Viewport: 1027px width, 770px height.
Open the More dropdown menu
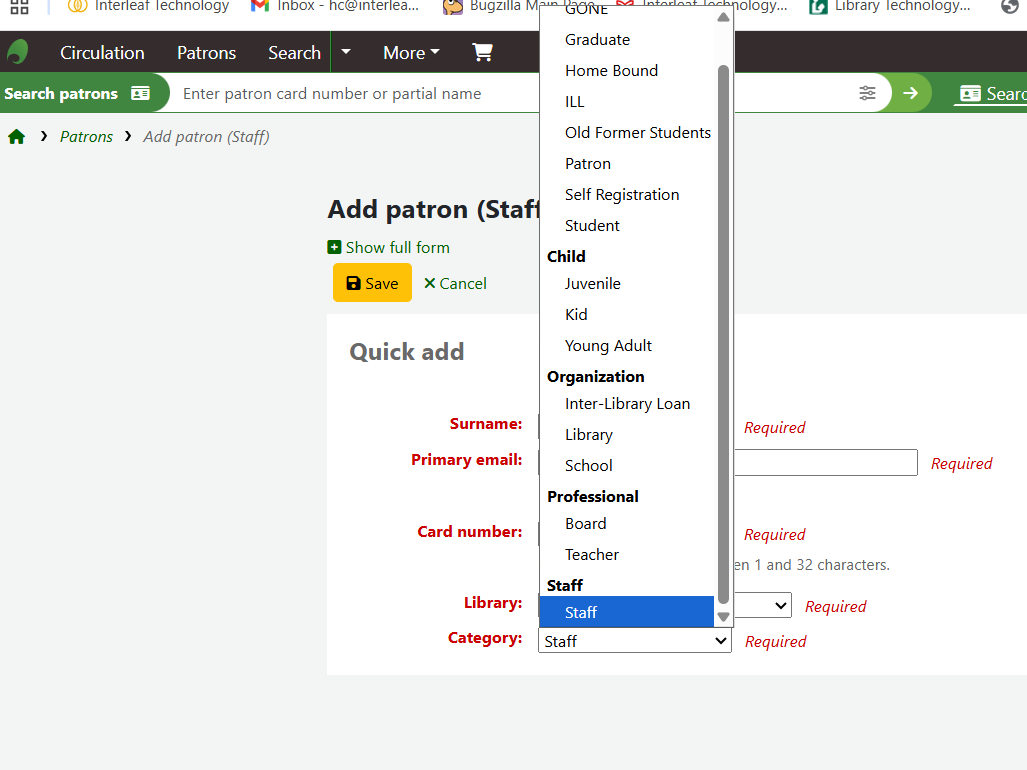pyautogui.click(x=411, y=52)
